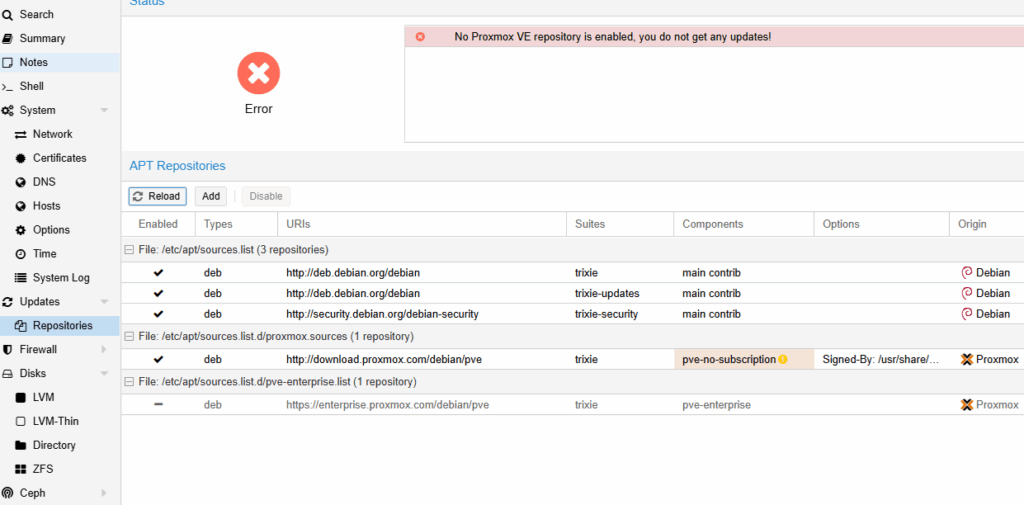Click the Repositories files icon
This screenshot has width=1024, height=505.
coord(20,325)
